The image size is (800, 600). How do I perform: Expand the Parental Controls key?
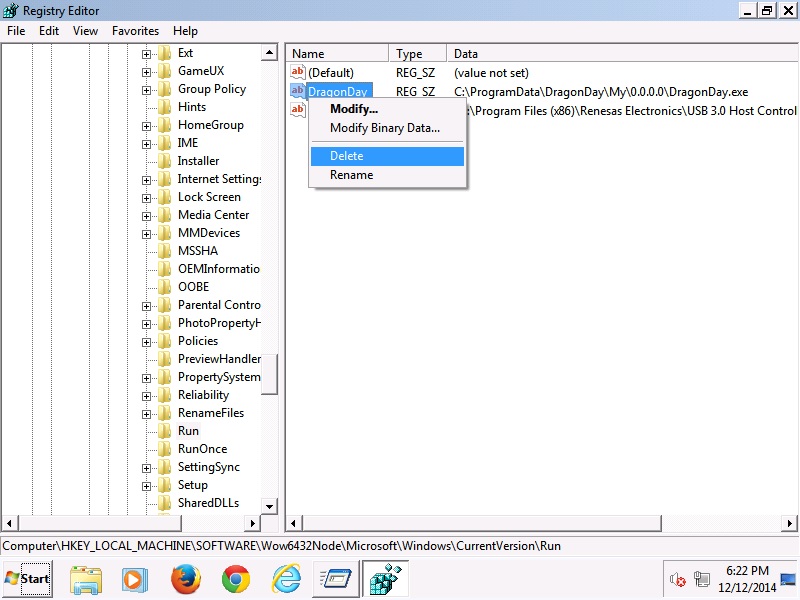click(x=146, y=306)
